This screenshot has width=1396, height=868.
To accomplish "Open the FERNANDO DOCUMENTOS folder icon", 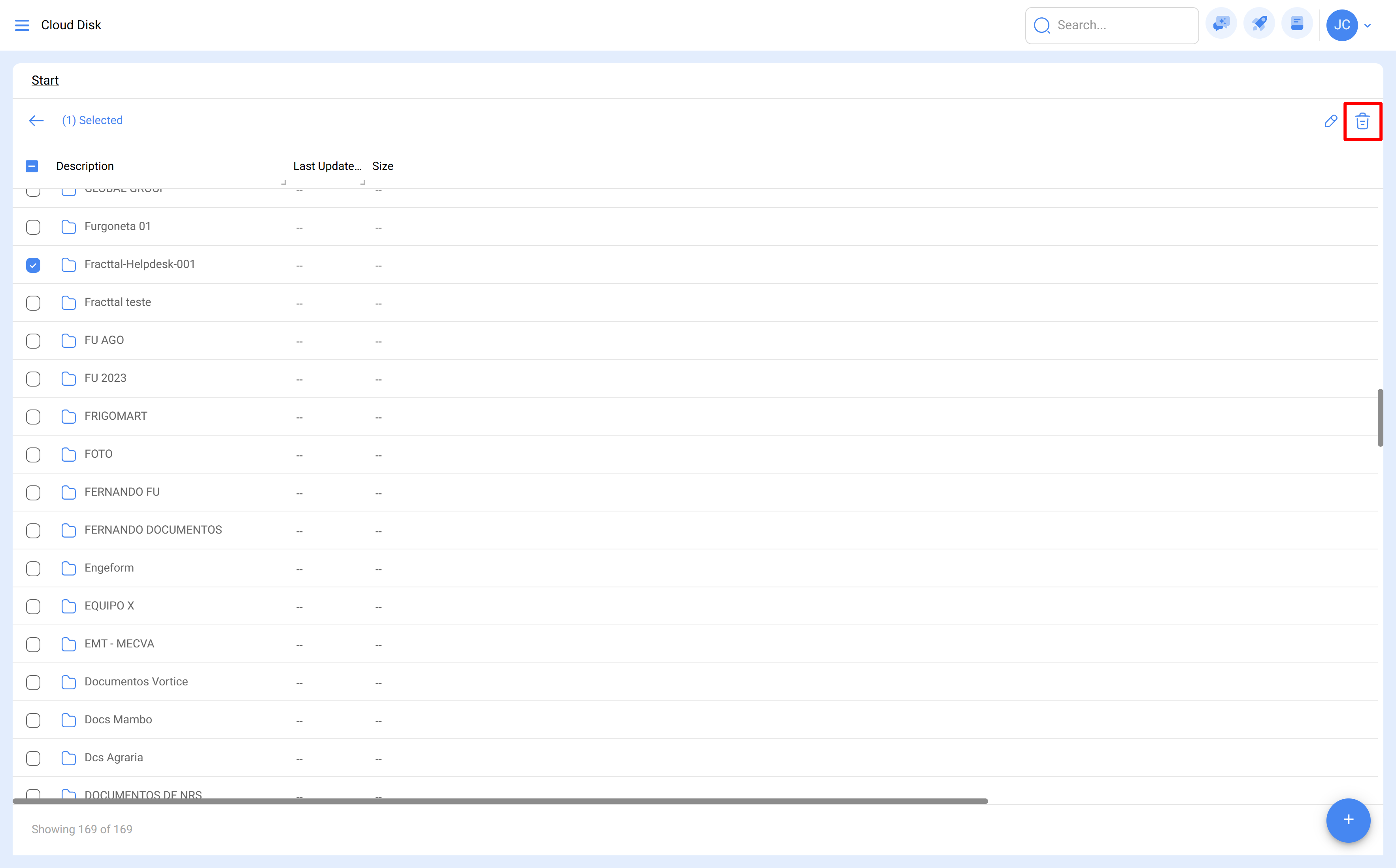I will [x=68, y=530].
